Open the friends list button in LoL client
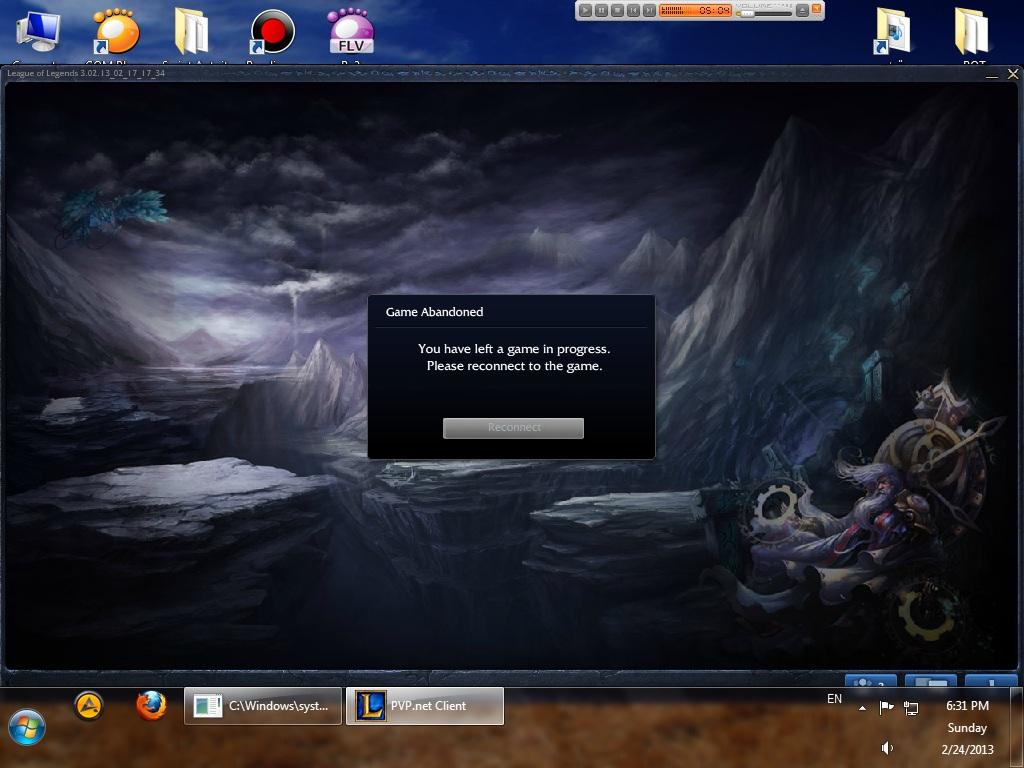This screenshot has width=1024, height=768. (871, 680)
